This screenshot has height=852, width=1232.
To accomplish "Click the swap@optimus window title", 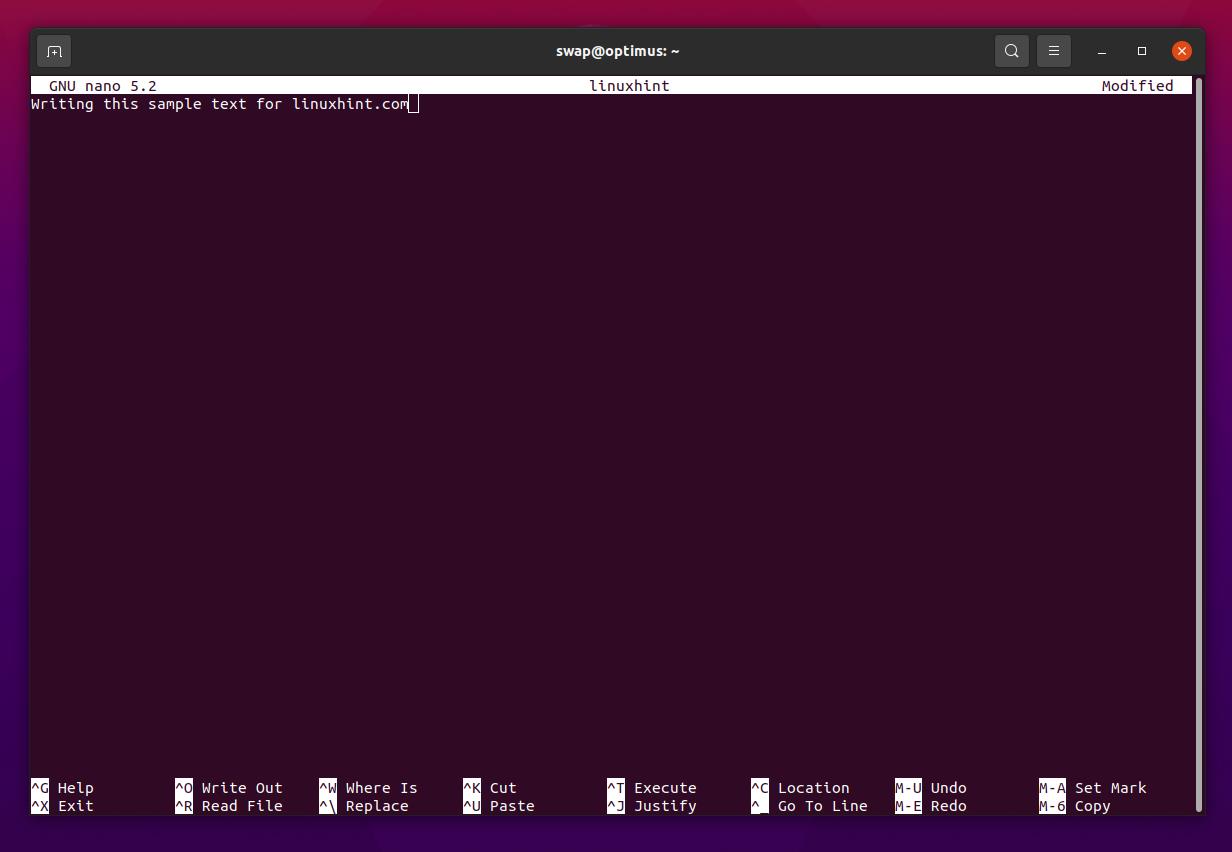I will pos(617,51).
